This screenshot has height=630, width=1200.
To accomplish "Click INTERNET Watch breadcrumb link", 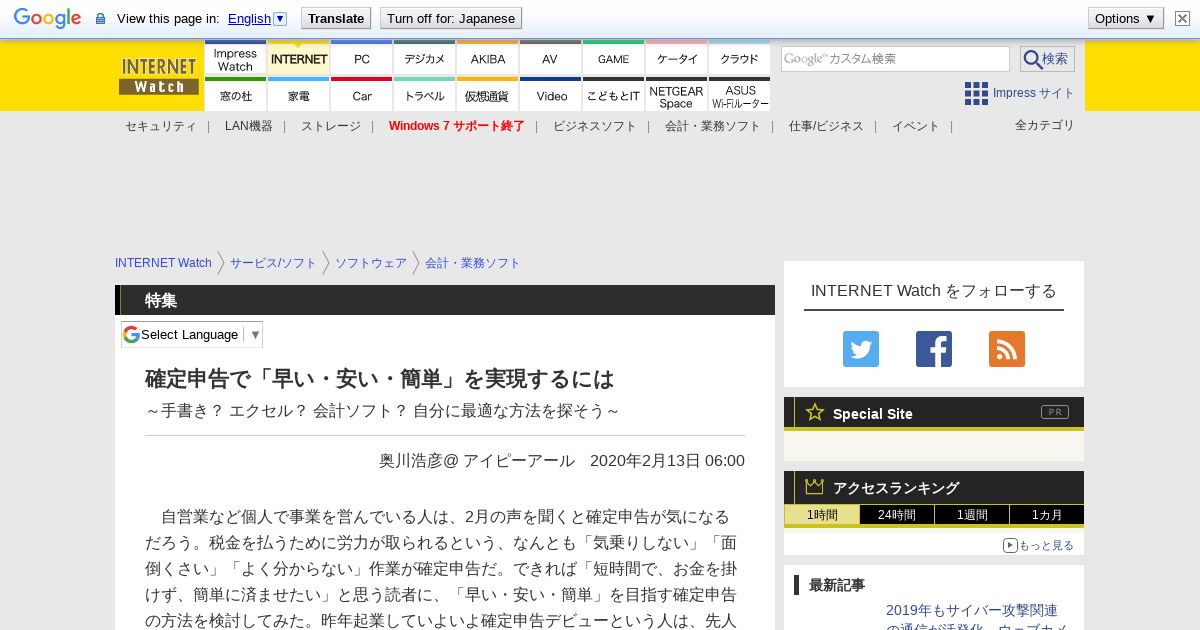I will (163, 263).
